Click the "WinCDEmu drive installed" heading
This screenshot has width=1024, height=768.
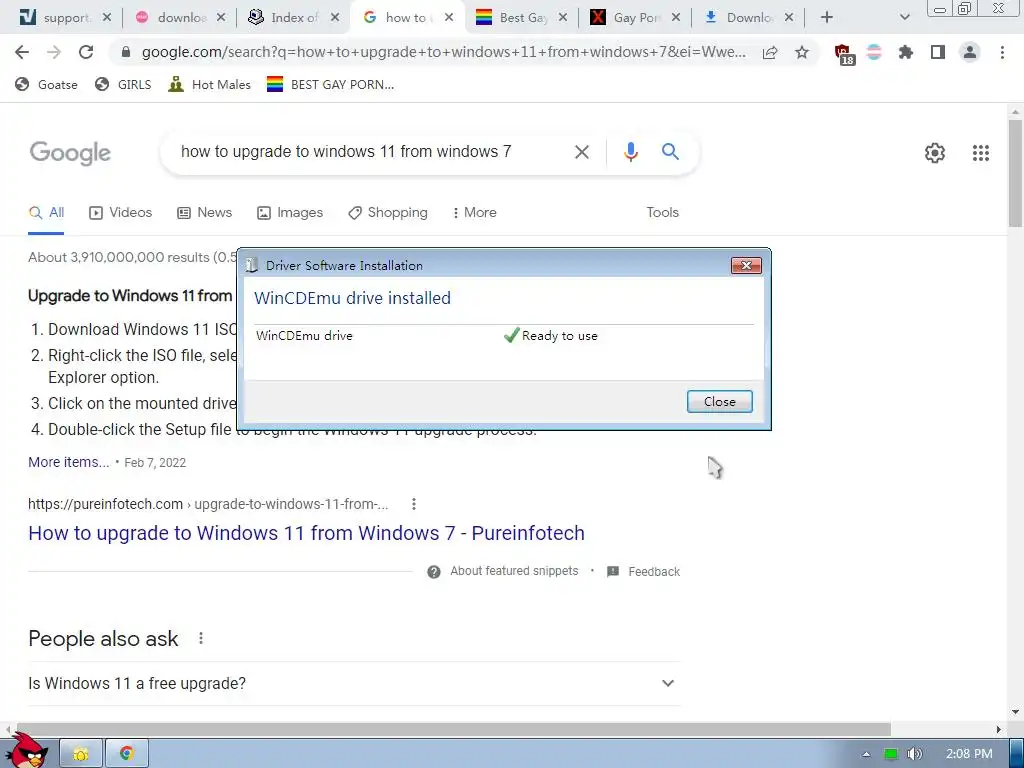352,298
